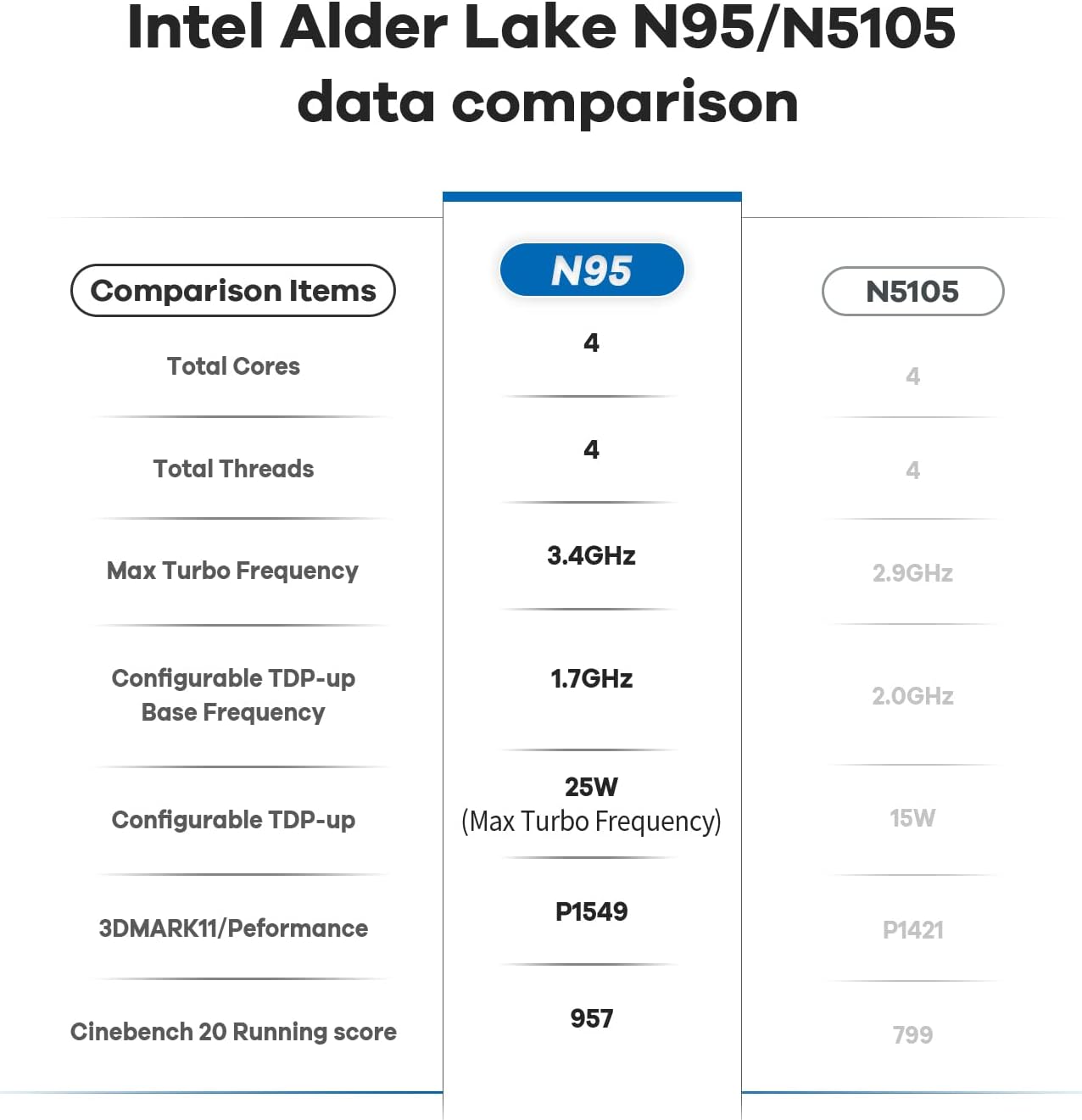
Task: Click the 957 Cinebench score
Action: (x=591, y=1018)
